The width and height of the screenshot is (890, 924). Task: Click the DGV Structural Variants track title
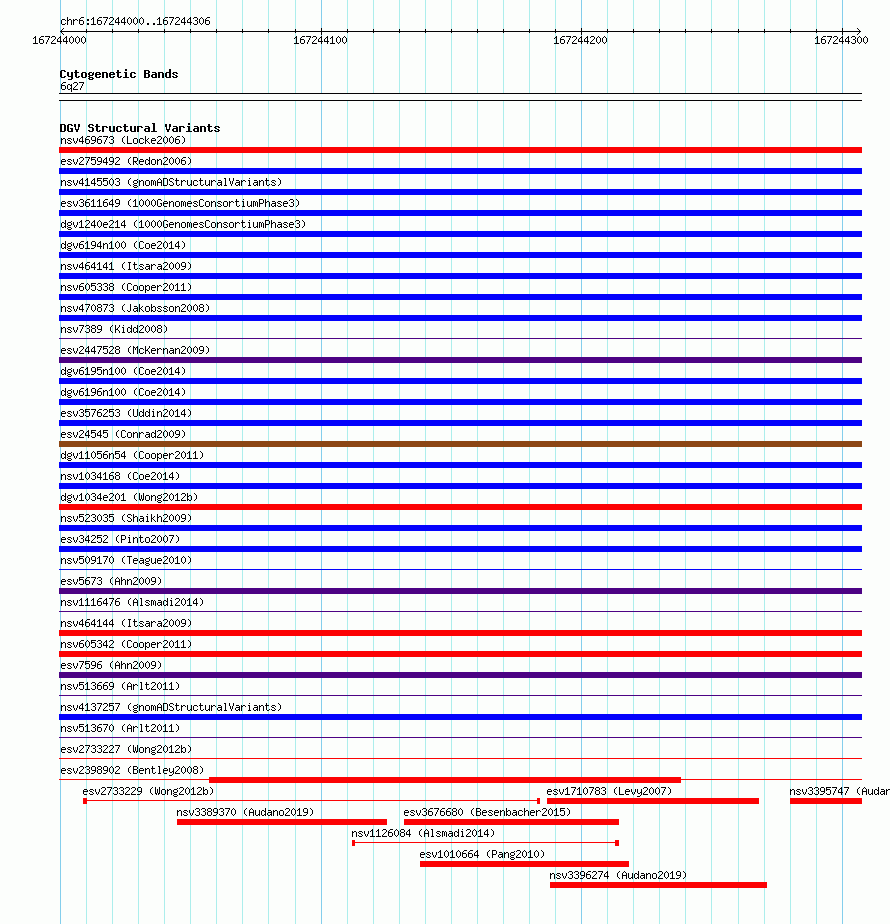pos(140,128)
